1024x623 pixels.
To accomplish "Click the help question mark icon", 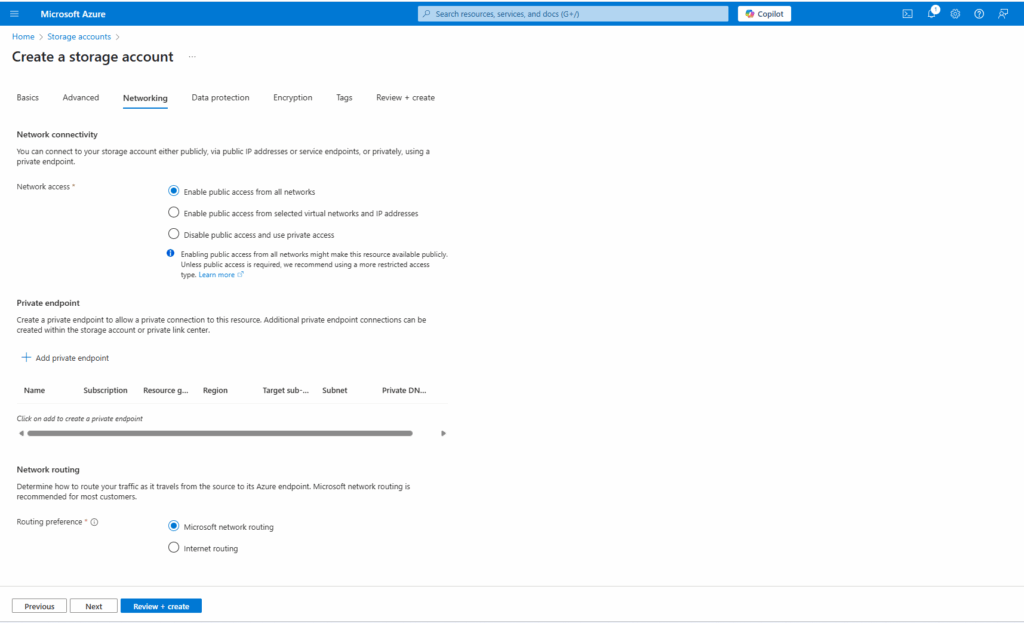I will pyautogui.click(x=979, y=14).
